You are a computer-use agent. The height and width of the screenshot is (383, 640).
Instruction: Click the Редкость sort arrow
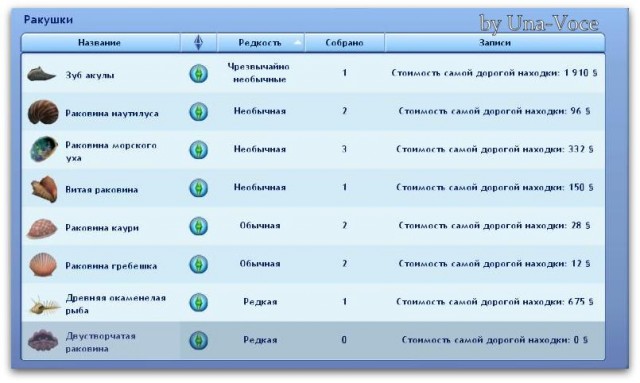click(x=298, y=42)
